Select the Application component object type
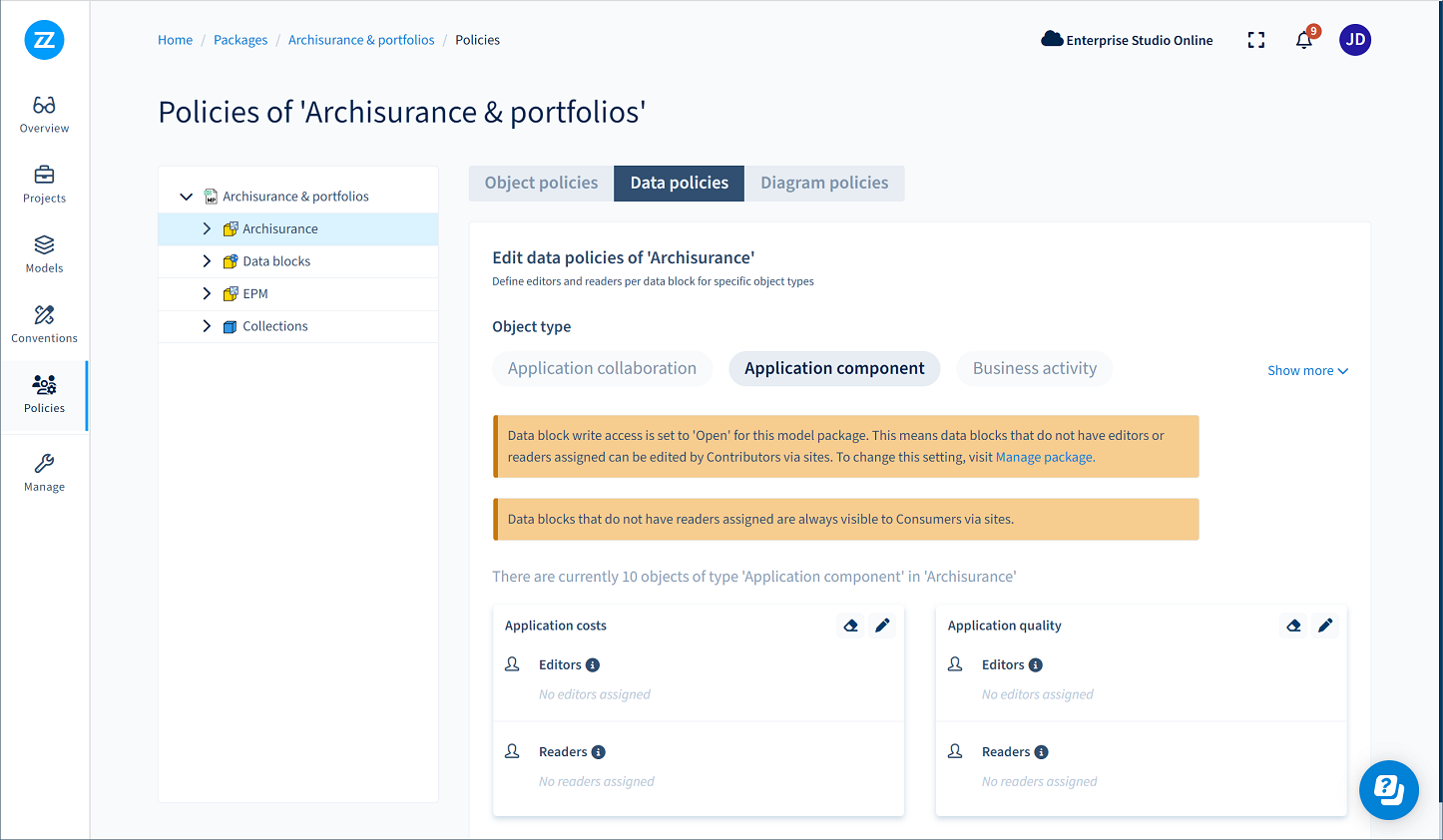The height and width of the screenshot is (840, 1443). tap(834, 368)
